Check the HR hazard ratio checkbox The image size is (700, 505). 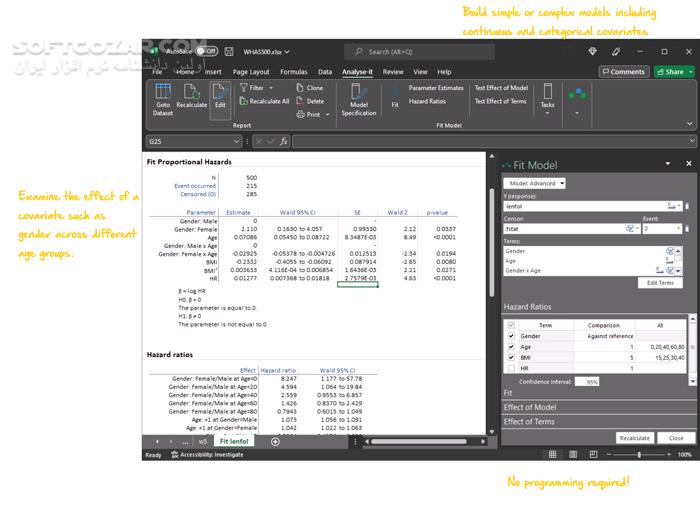click(511, 368)
